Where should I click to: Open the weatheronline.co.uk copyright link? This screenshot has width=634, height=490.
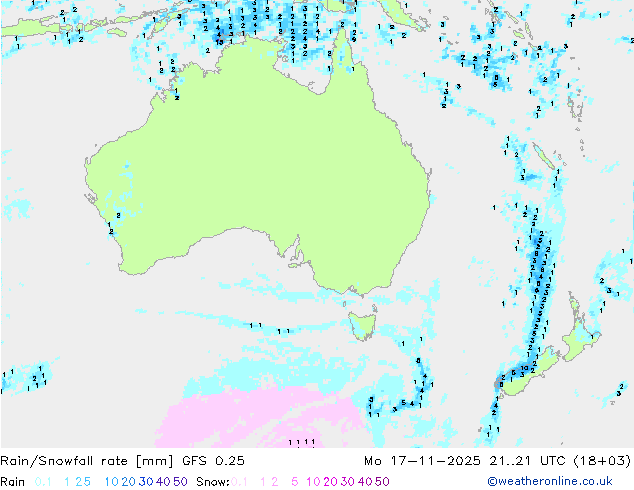(550, 481)
